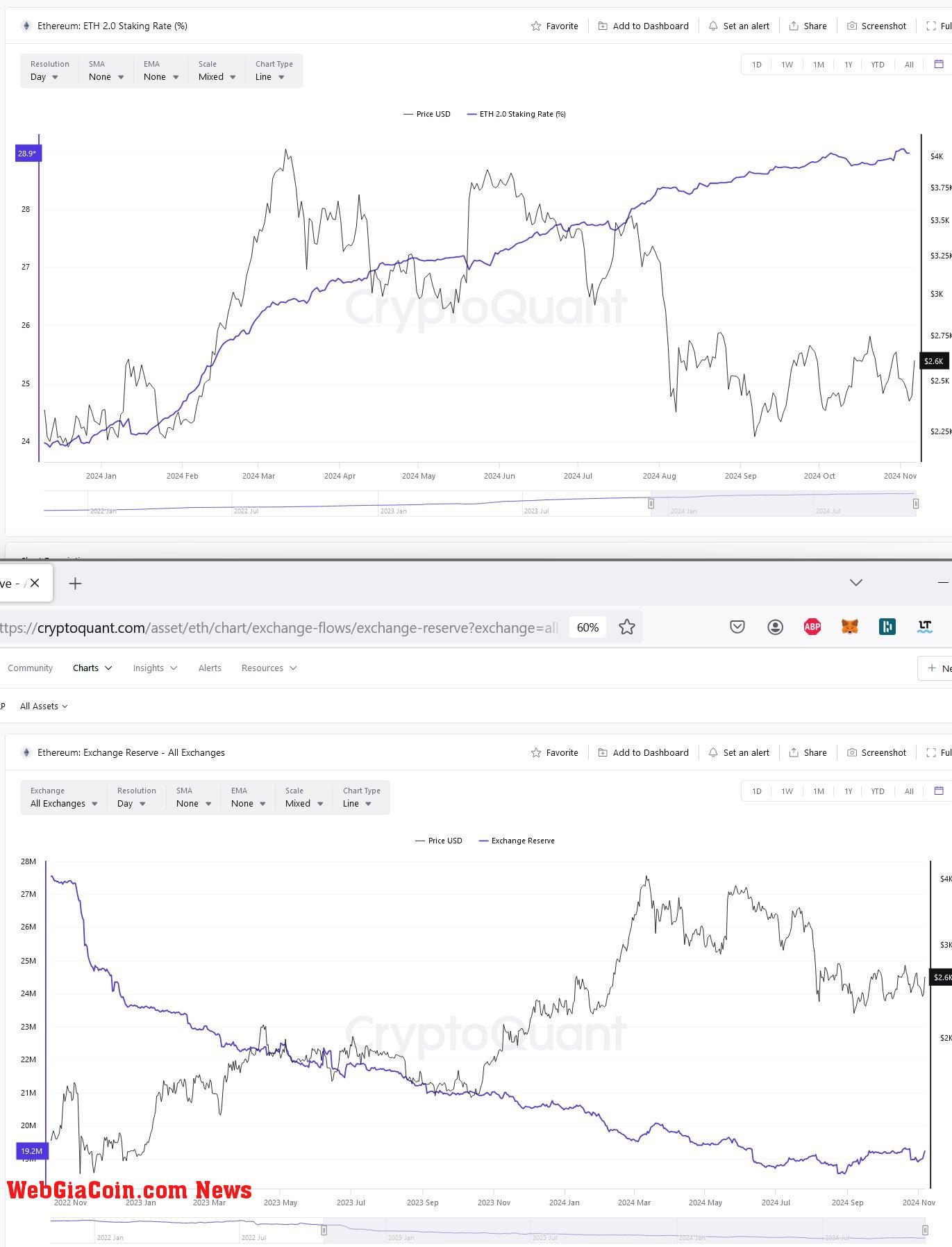Click right range handle on Staking Rate navigator

click(x=916, y=504)
